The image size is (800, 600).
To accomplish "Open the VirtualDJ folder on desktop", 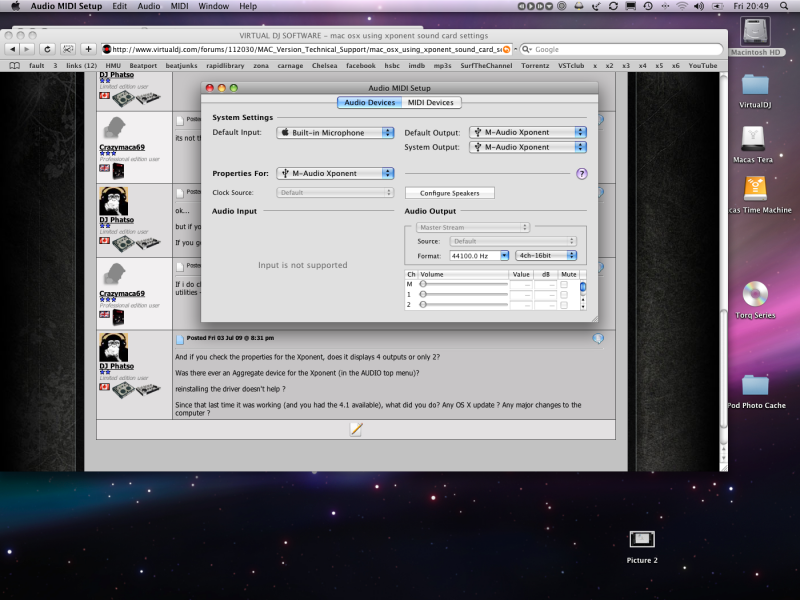I will [x=755, y=85].
